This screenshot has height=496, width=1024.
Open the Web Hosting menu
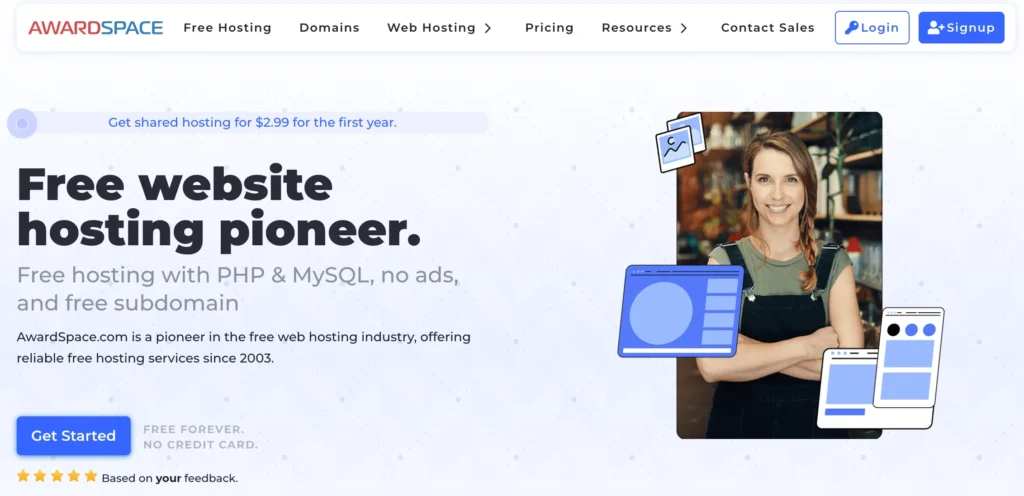[431, 27]
